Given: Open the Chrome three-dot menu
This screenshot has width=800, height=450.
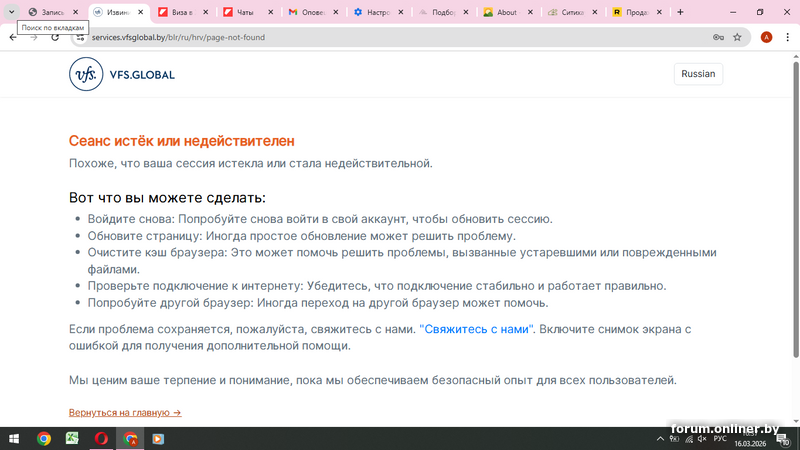Looking at the screenshot, I should click(x=787, y=37).
